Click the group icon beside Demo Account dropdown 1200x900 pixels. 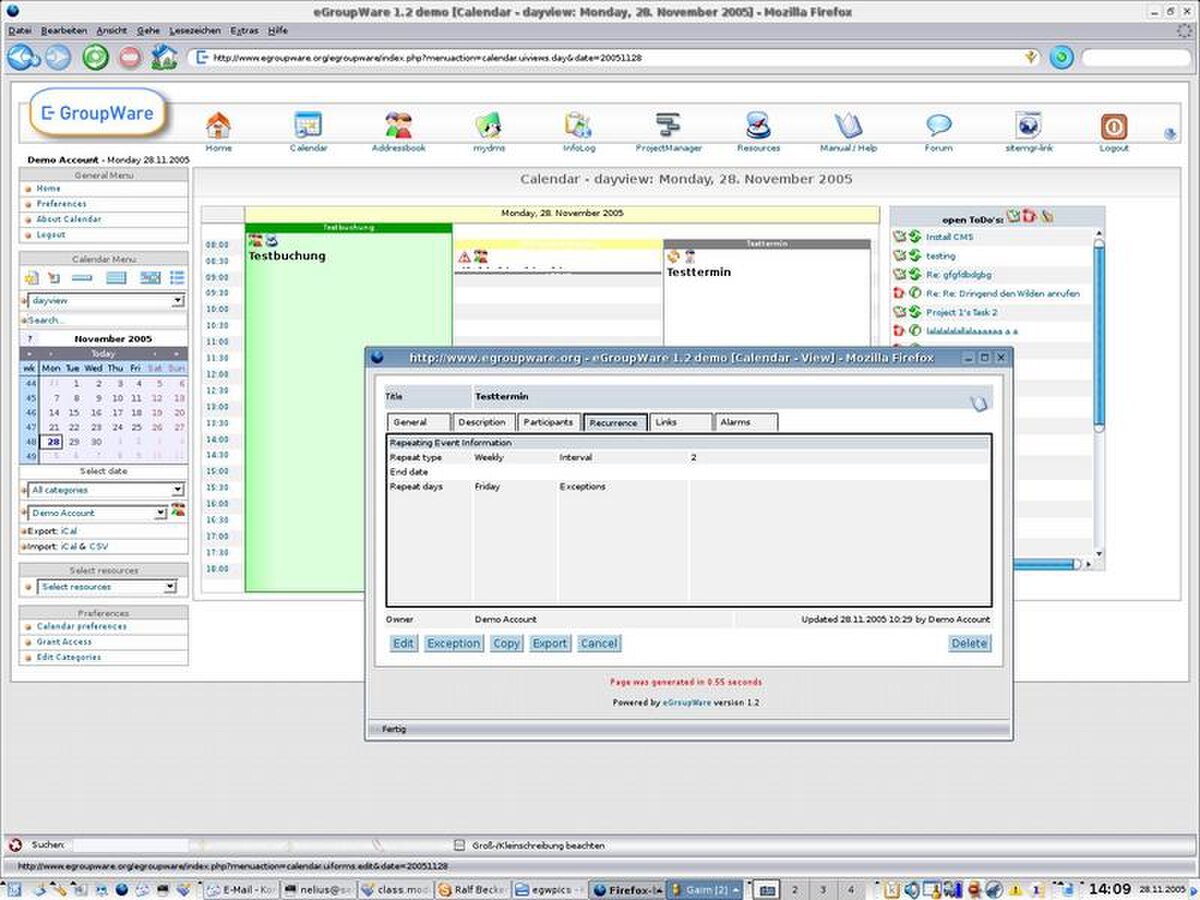[178, 511]
